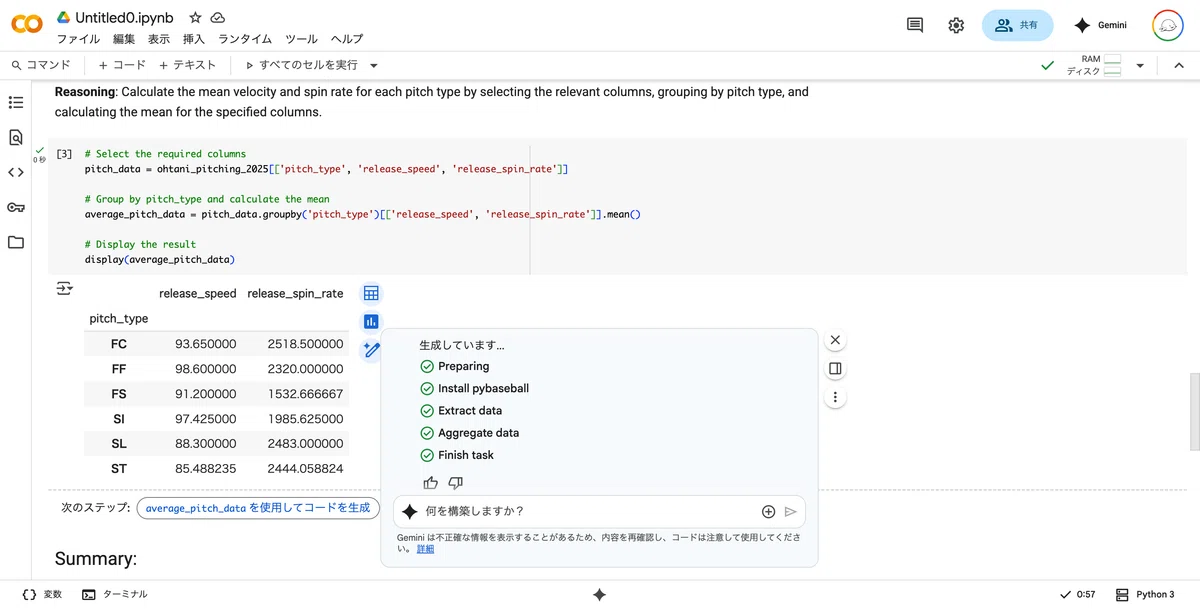This screenshot has height=609, width=1200.
Task: Click the suggest charts icon
Action: coord(371,321)
